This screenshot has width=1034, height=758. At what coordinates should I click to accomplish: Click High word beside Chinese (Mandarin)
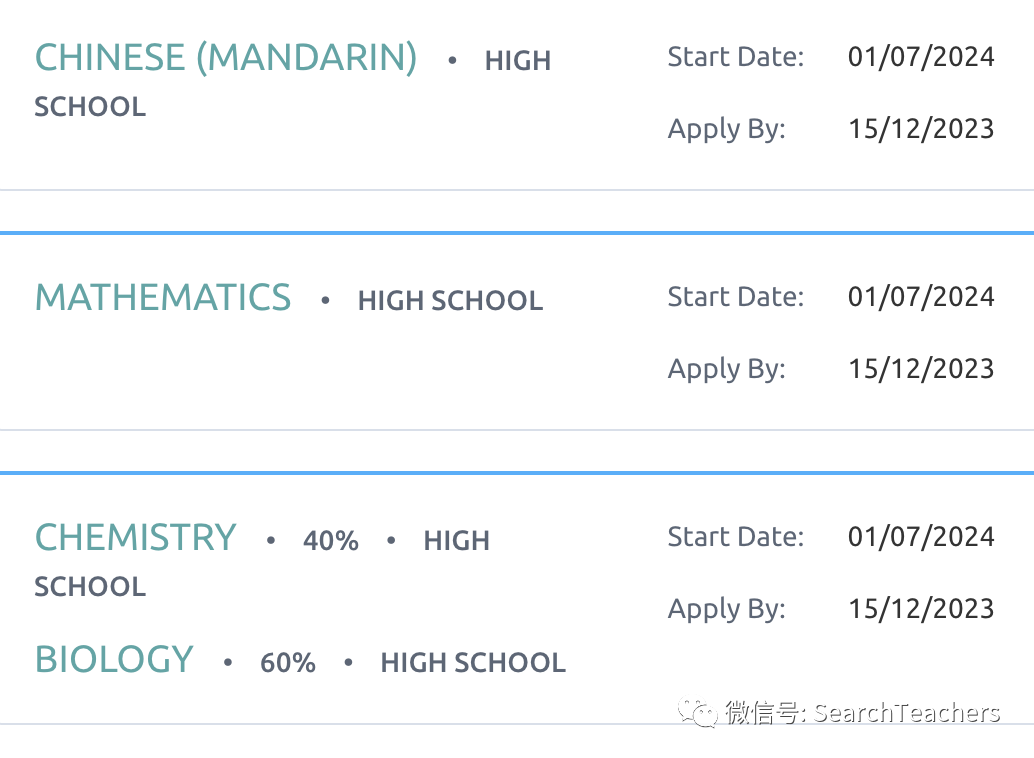point(518,61)
